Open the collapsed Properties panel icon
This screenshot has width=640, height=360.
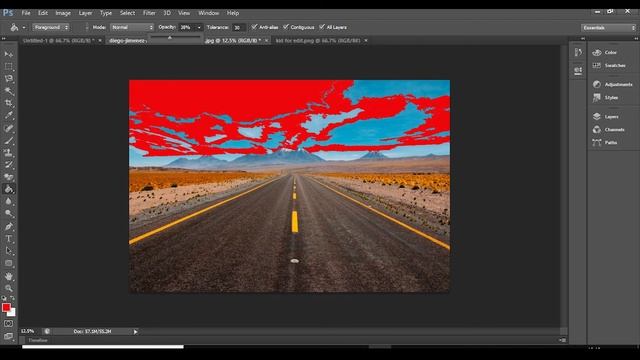[578, 70]
